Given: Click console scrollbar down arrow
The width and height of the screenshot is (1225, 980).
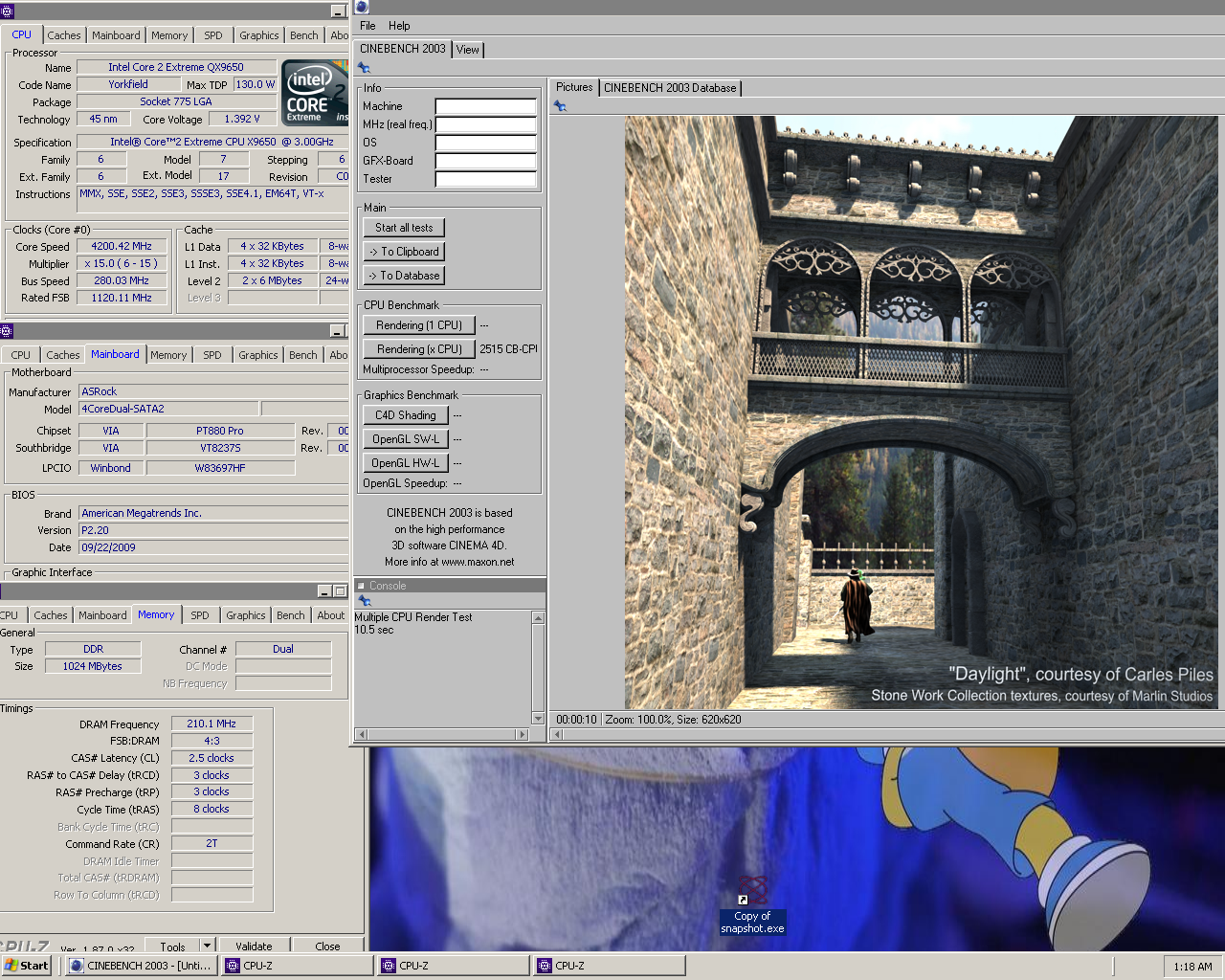Looking at the screenshot, I should (538, 719).
